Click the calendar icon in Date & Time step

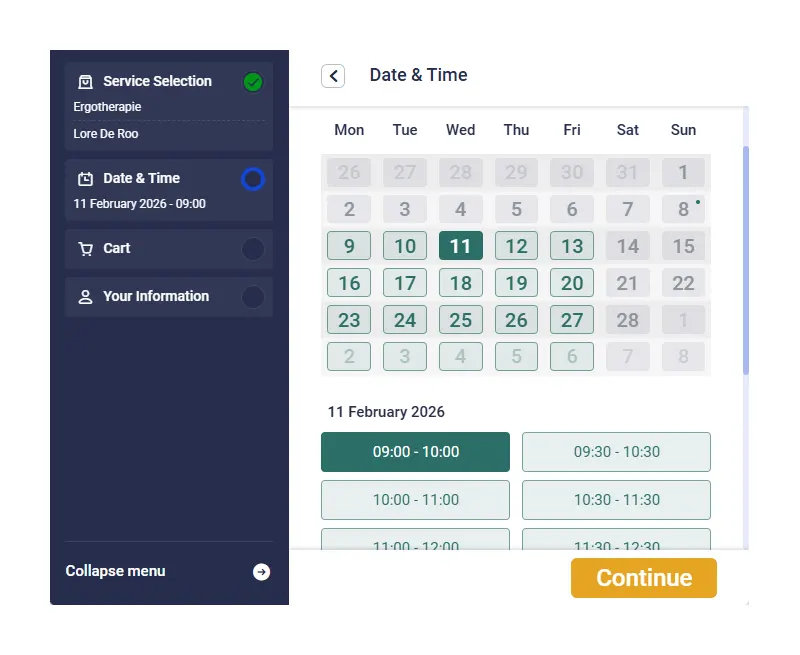click(x=86, y=179)
